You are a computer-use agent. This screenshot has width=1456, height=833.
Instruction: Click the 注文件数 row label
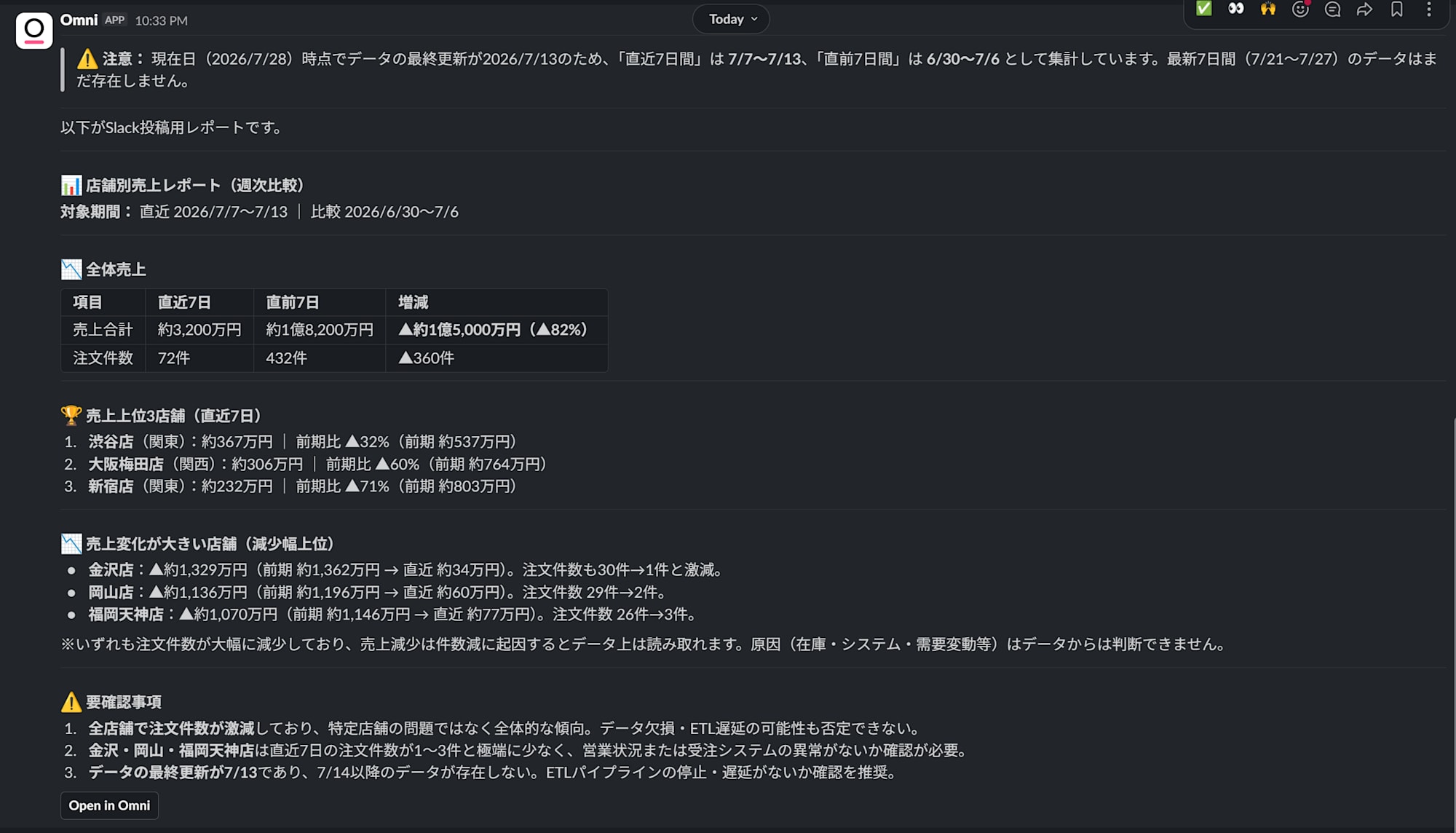click(103, 358)
